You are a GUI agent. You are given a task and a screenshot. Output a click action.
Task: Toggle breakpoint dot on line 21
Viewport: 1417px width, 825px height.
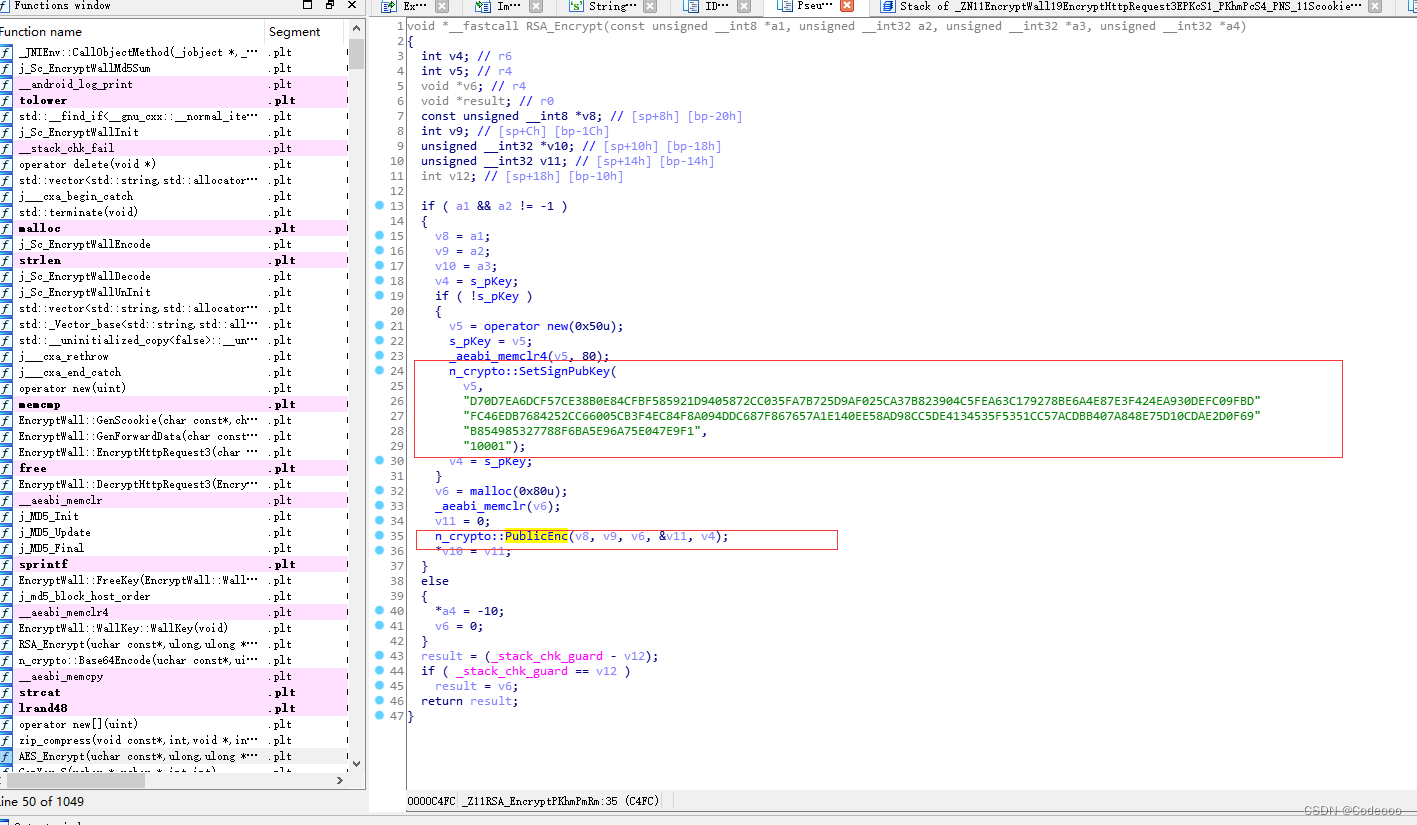(x=379, y=326)
